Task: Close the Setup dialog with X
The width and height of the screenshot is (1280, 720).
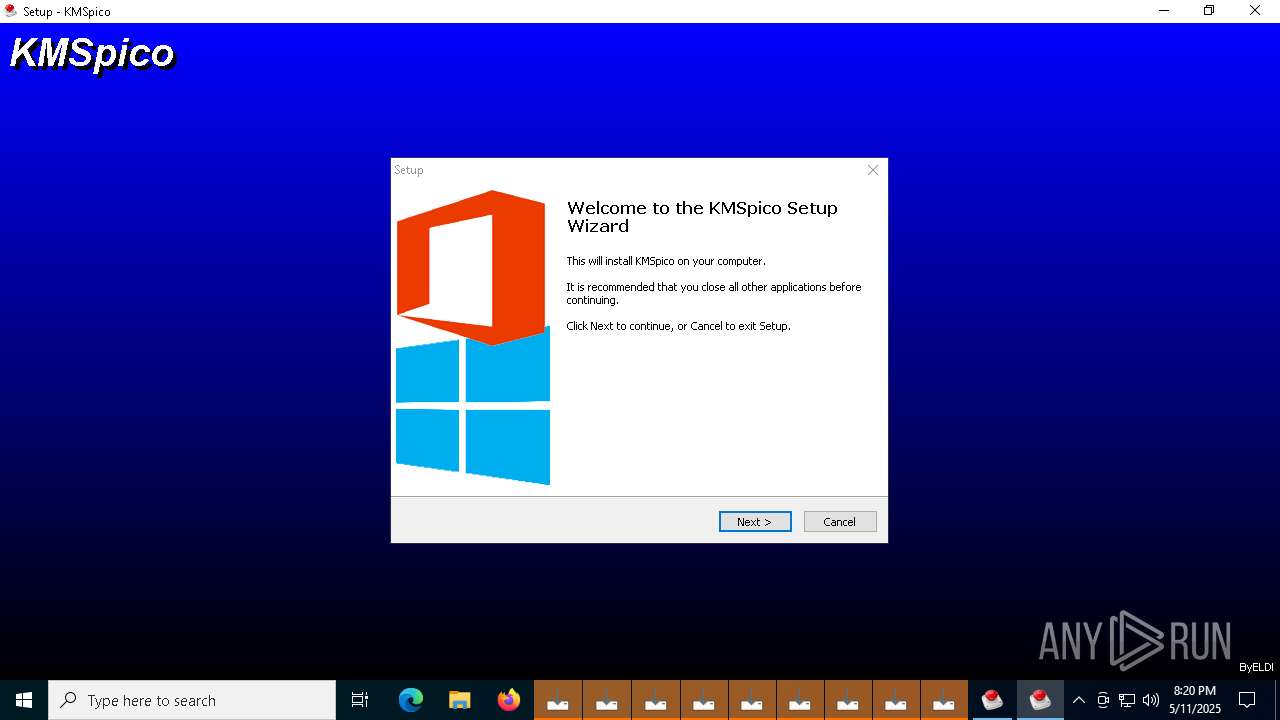Action: 873,170
